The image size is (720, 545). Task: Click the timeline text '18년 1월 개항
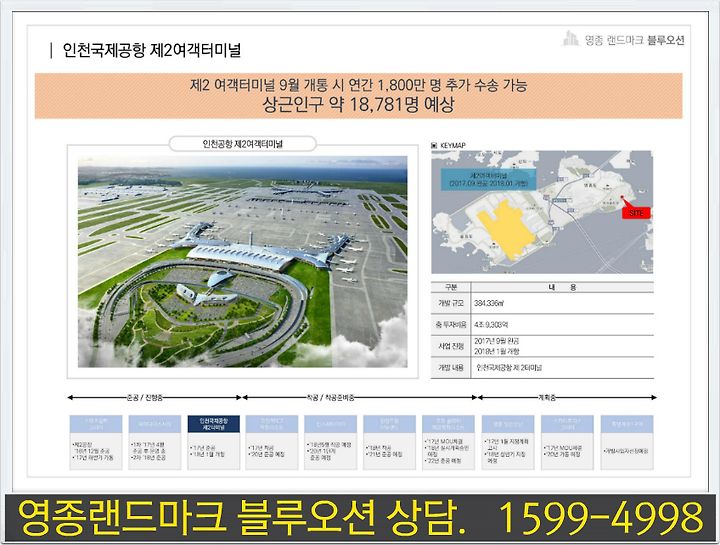208,454
